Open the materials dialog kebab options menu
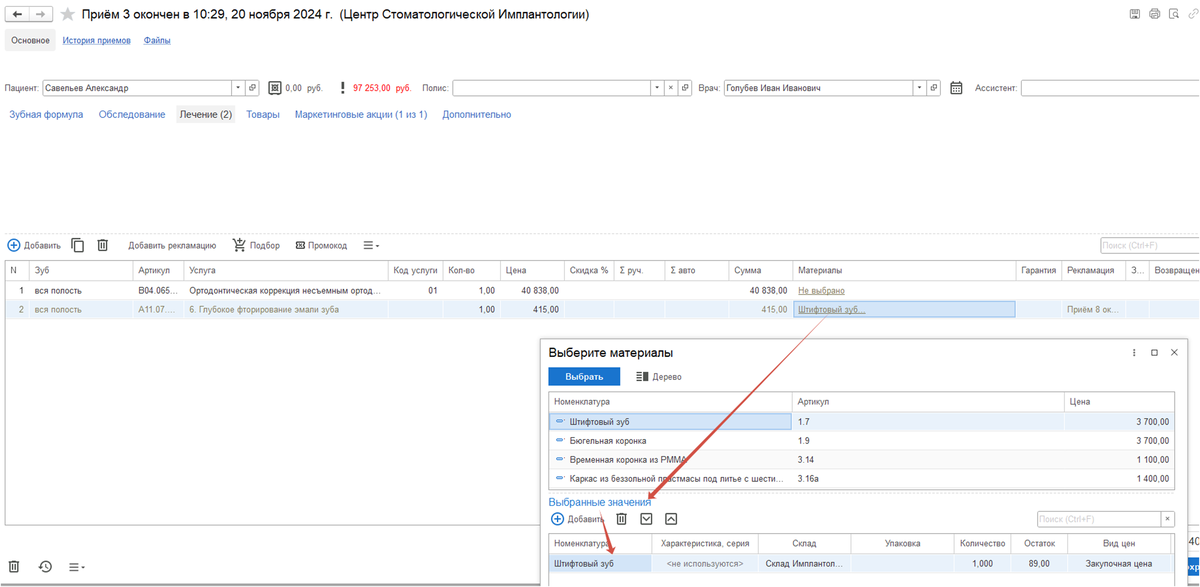1200x587 pixels. 1133,353
